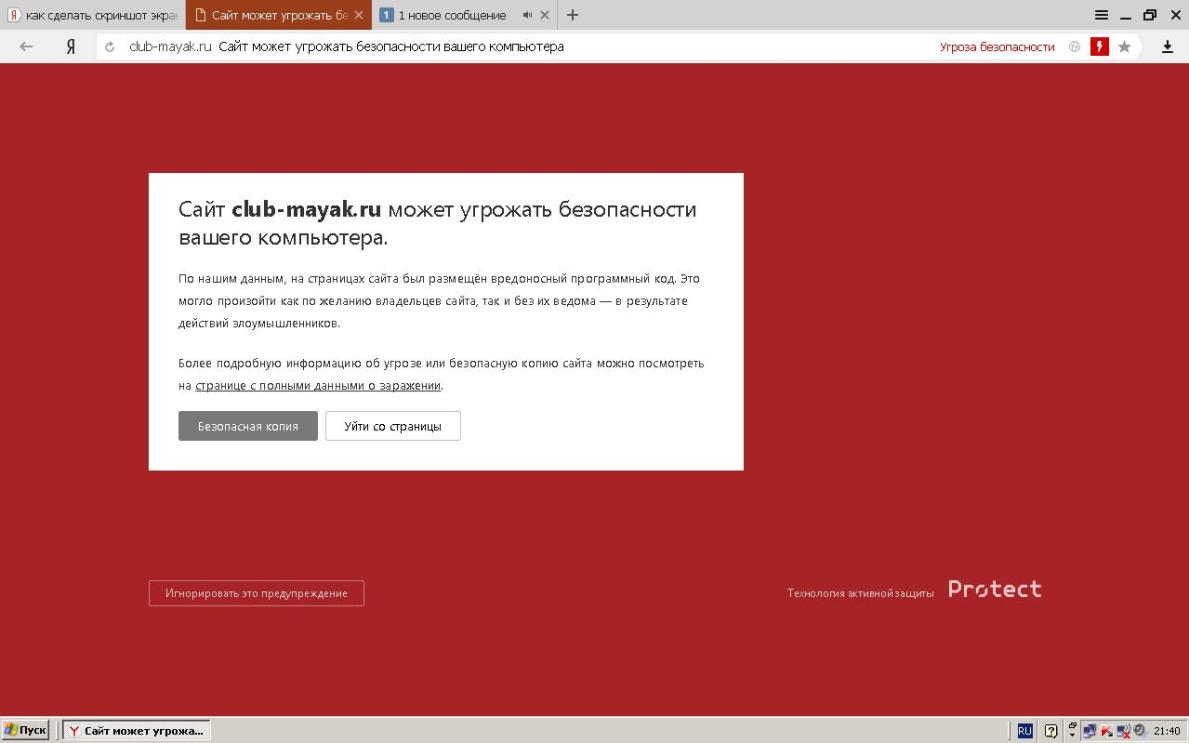Click 'Безопасная копия' button
This screenshot has height=743, width=1189.
tap(248, 426)
